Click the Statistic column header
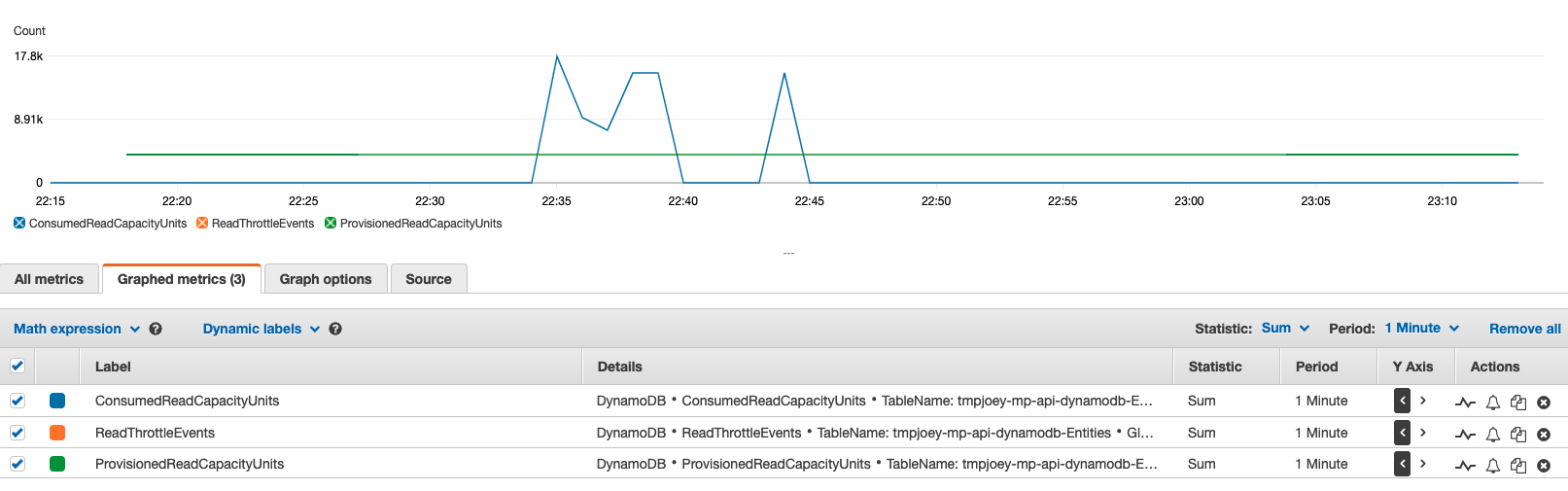Image resolution: width=1568 pixels, height=491 pixels. point(1215,367)
